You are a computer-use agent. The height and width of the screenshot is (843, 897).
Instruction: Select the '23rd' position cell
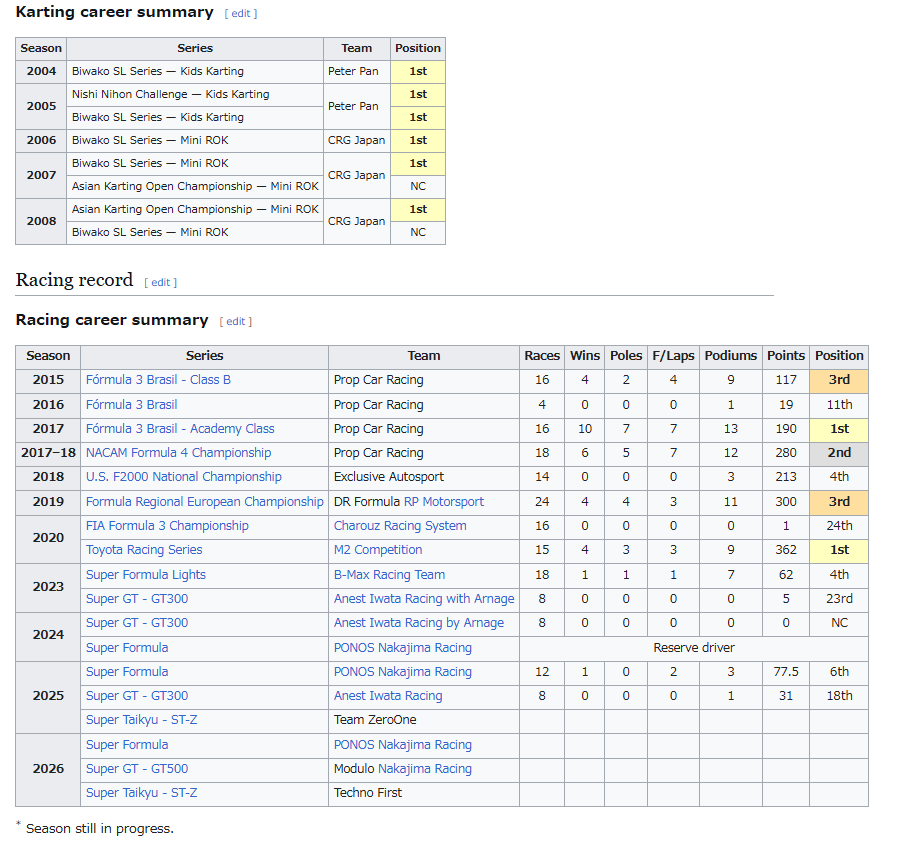point(839,599)
